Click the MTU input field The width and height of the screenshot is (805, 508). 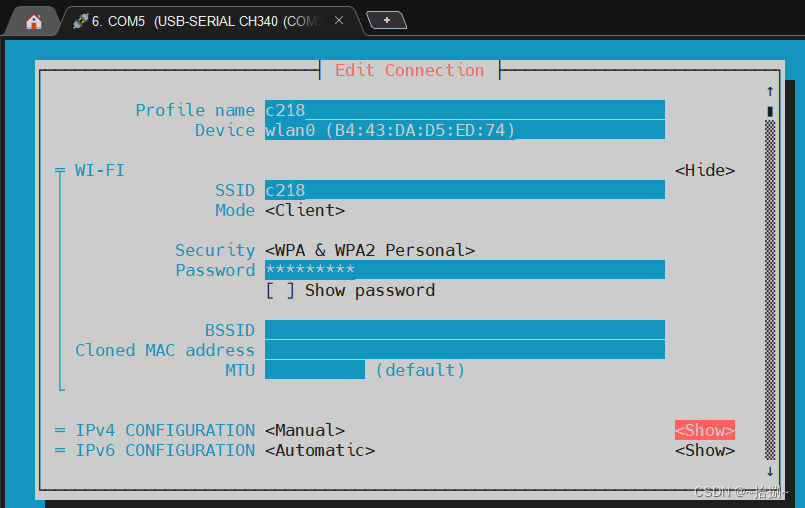click(315, 370)
